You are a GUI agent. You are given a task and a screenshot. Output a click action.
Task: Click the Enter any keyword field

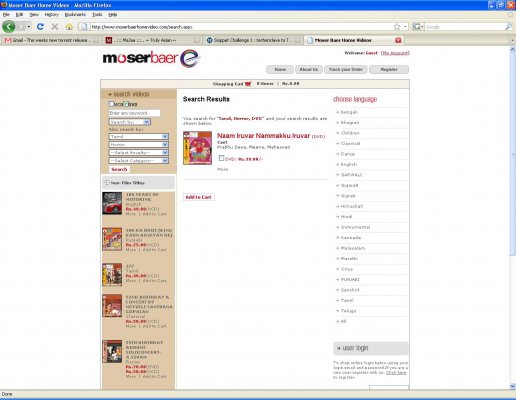point(134,113)
